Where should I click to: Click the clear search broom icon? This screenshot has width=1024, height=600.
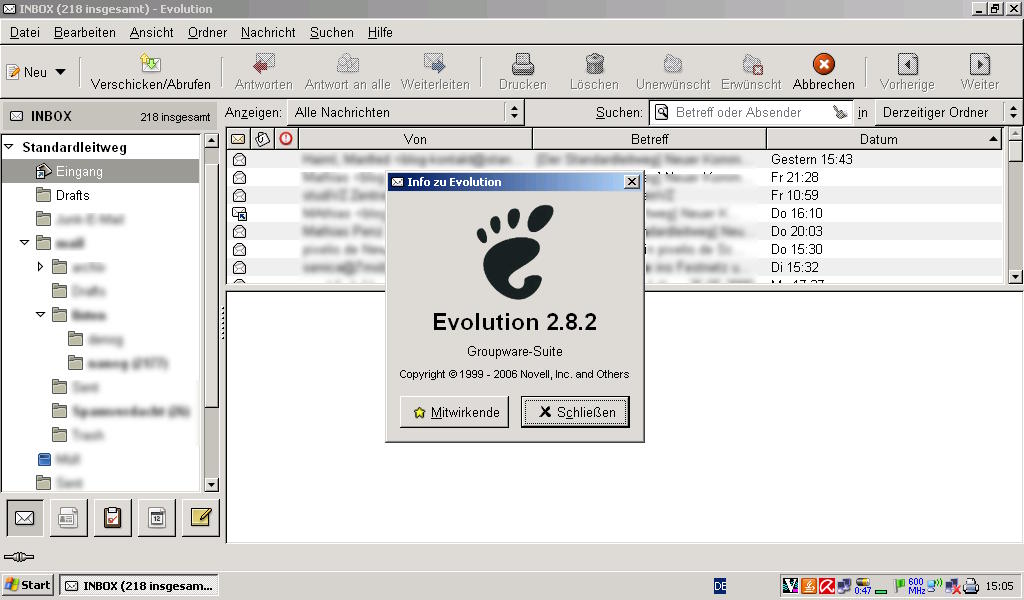click(x=840, y=113)
